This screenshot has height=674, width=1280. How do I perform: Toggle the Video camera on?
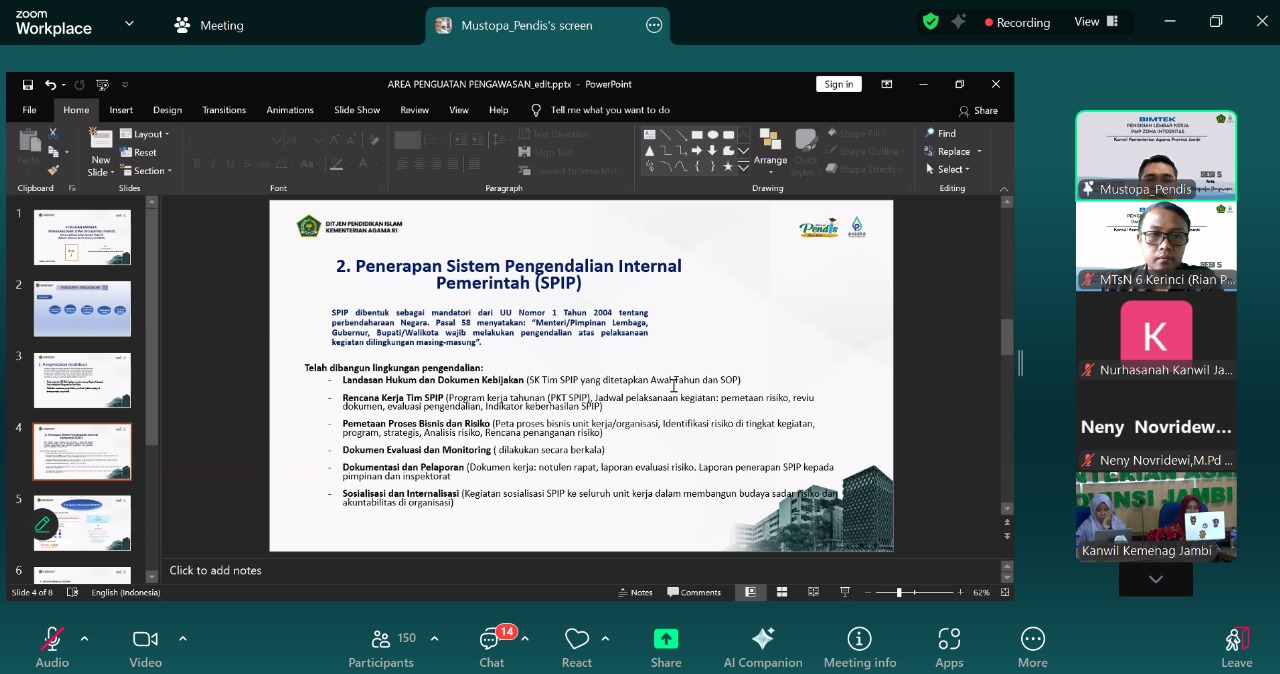(x=145, y=640)
